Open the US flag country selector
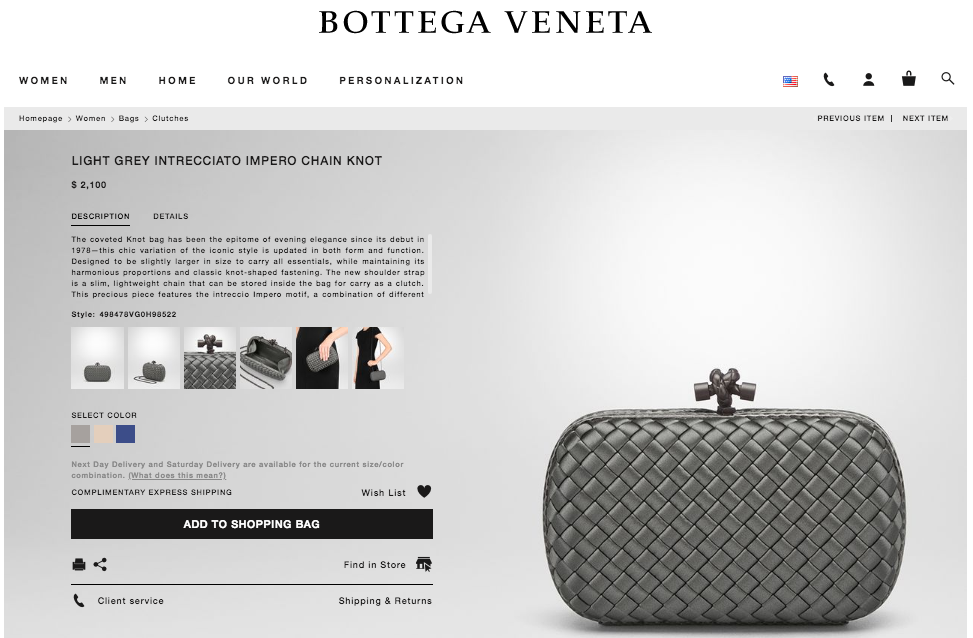Viewport: 973px width, 638px height. 790,81
